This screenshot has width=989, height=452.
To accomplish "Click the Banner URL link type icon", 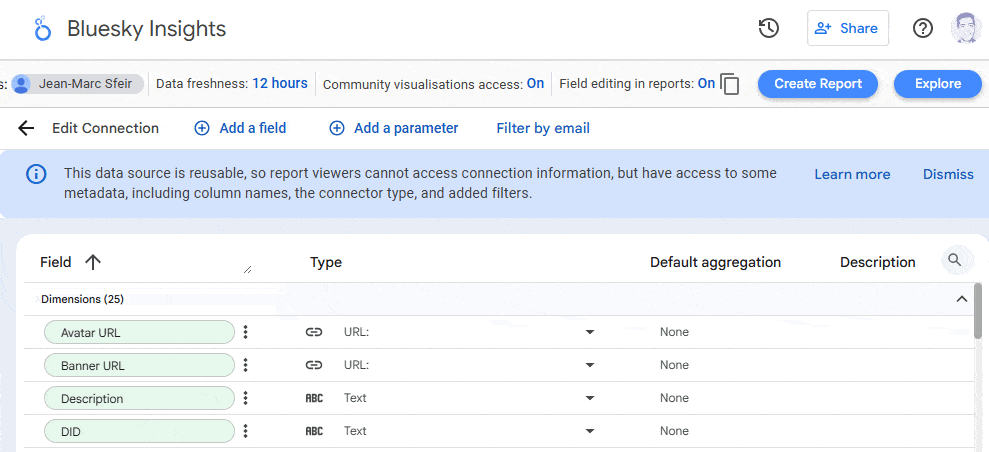I will (314, 365).
